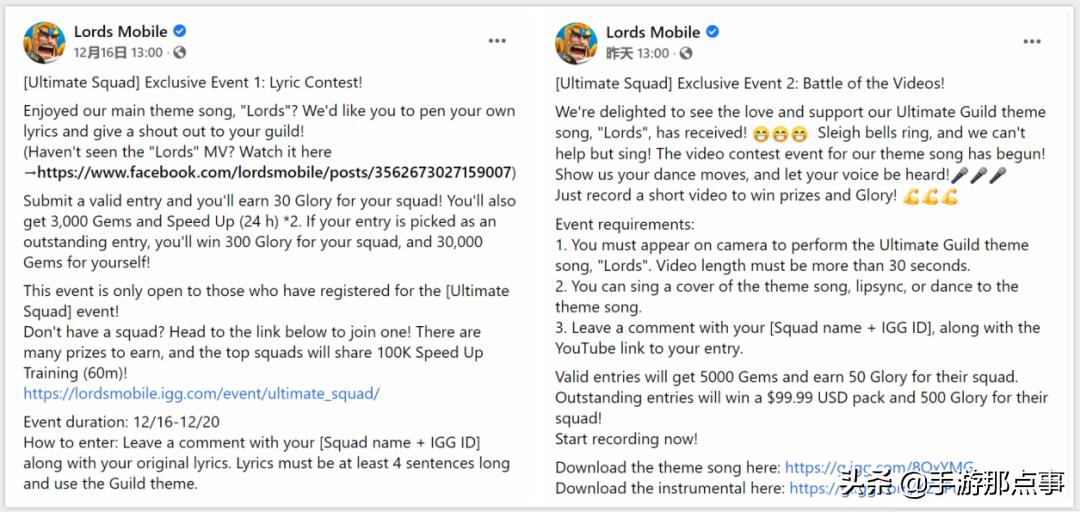Click public globe icon beside 12月16日 timestamp
The height and width of the screenshot is (512, 1080).
(x=179, y=53)
